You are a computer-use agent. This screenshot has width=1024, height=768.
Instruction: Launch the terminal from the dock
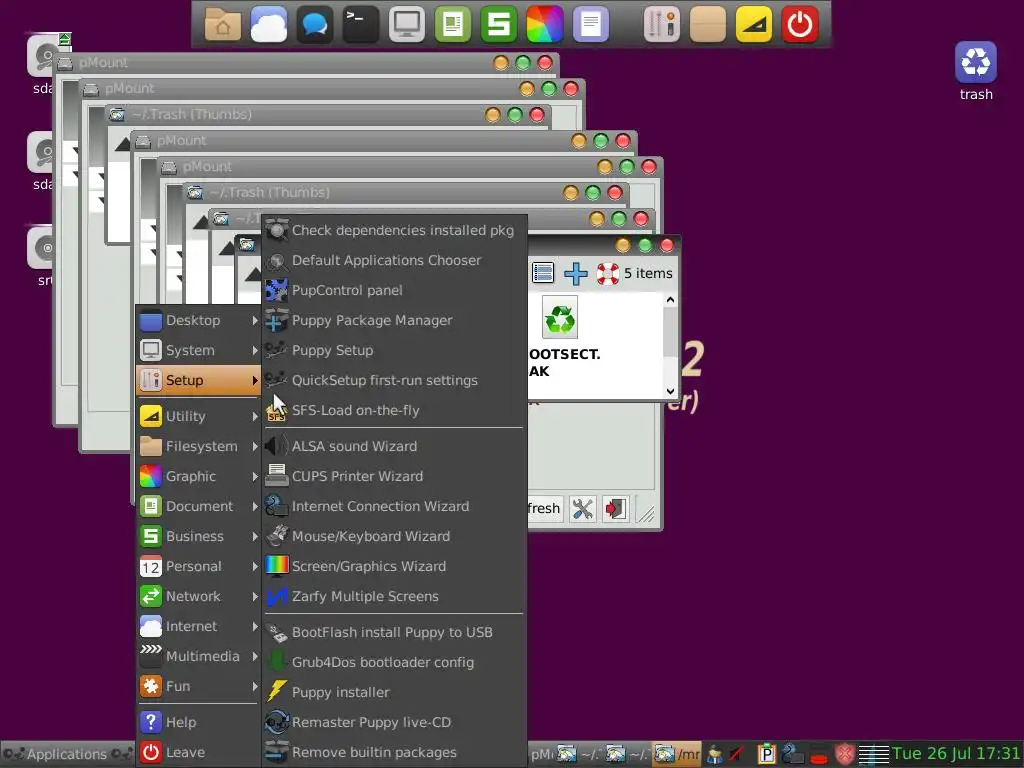coord(360,24)
